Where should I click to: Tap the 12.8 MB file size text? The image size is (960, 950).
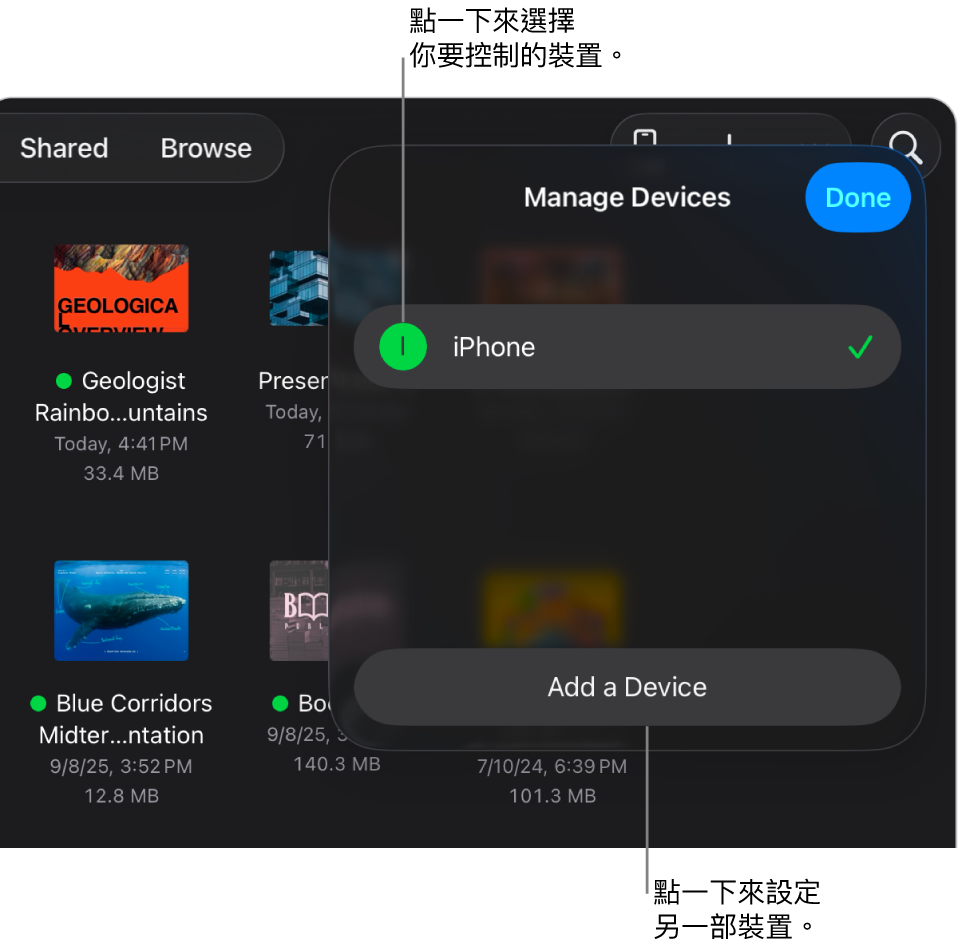[121, 796]
